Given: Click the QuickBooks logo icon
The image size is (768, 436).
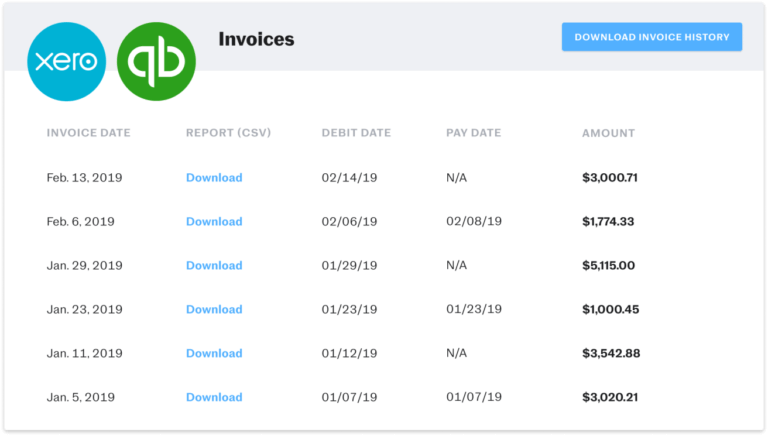Looking at the screenshot, I should coord(156,61).
